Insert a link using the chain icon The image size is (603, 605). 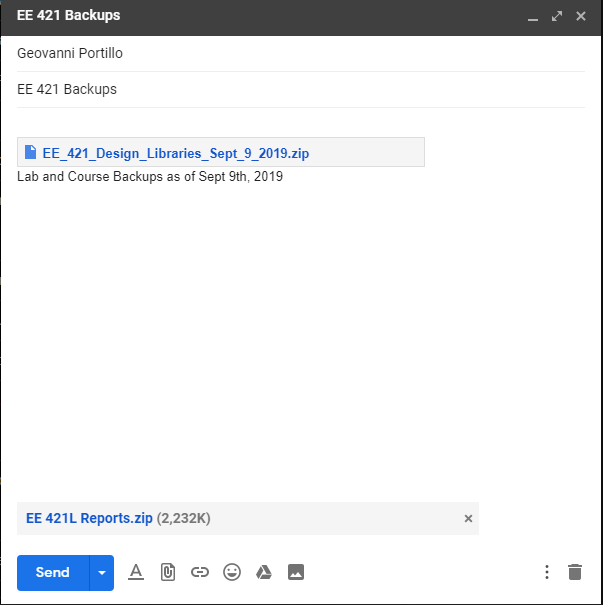click(200, 572)
